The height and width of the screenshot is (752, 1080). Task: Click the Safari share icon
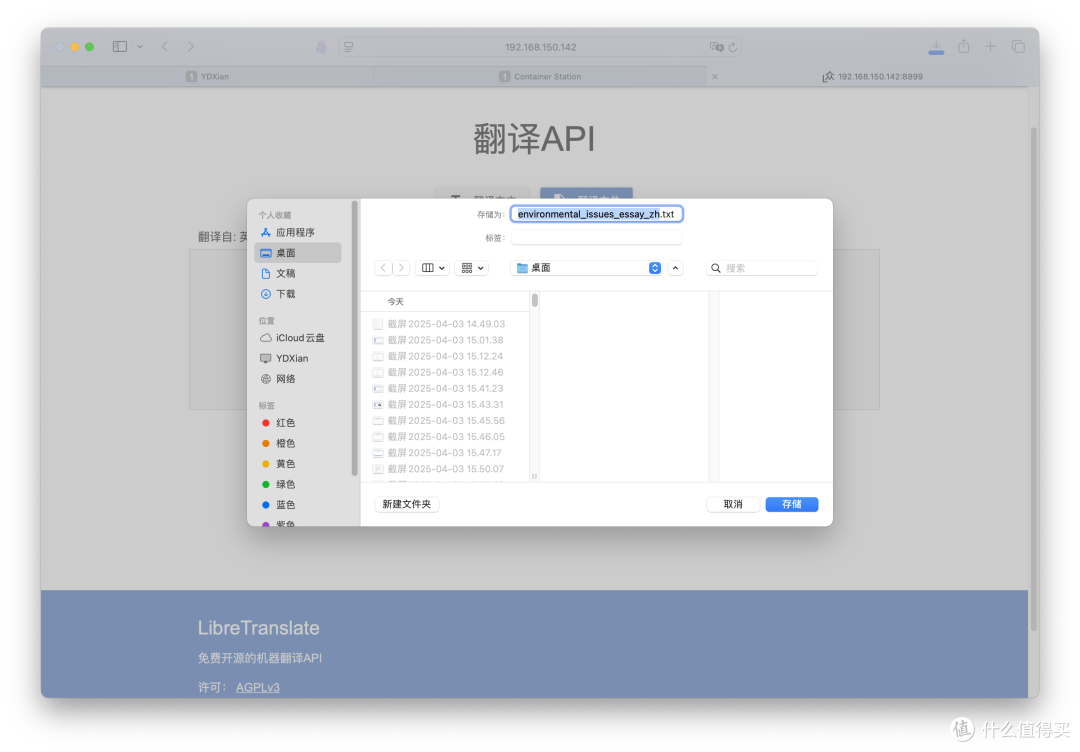[x=964, y=47]
